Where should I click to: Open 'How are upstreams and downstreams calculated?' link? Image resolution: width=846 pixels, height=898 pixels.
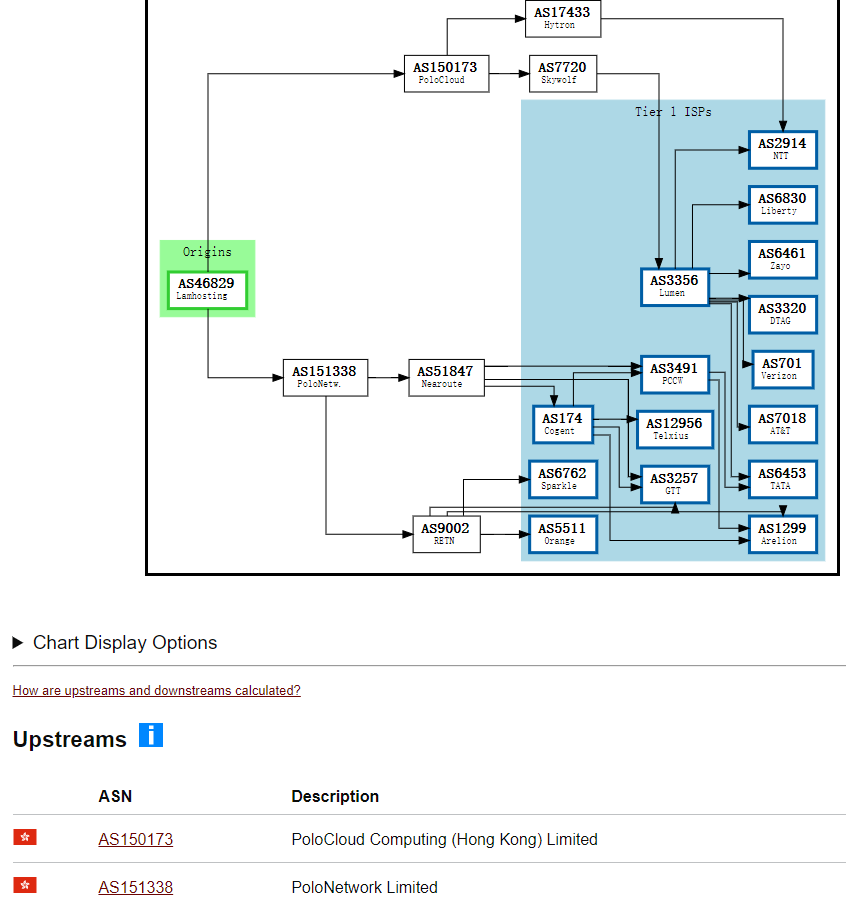pyautogui.click(x=156, y=690)
